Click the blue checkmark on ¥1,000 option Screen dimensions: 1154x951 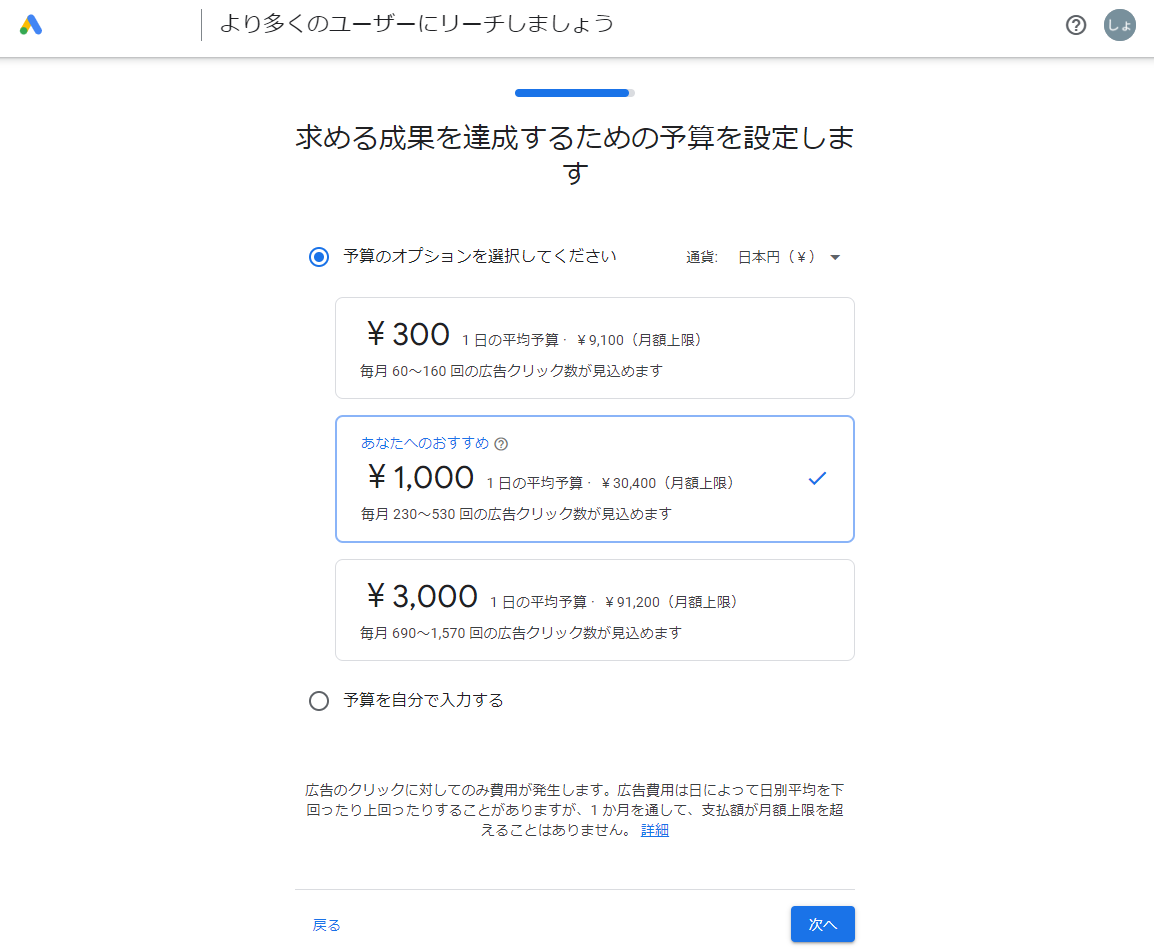pyautogui.click(x=817, y=478)
